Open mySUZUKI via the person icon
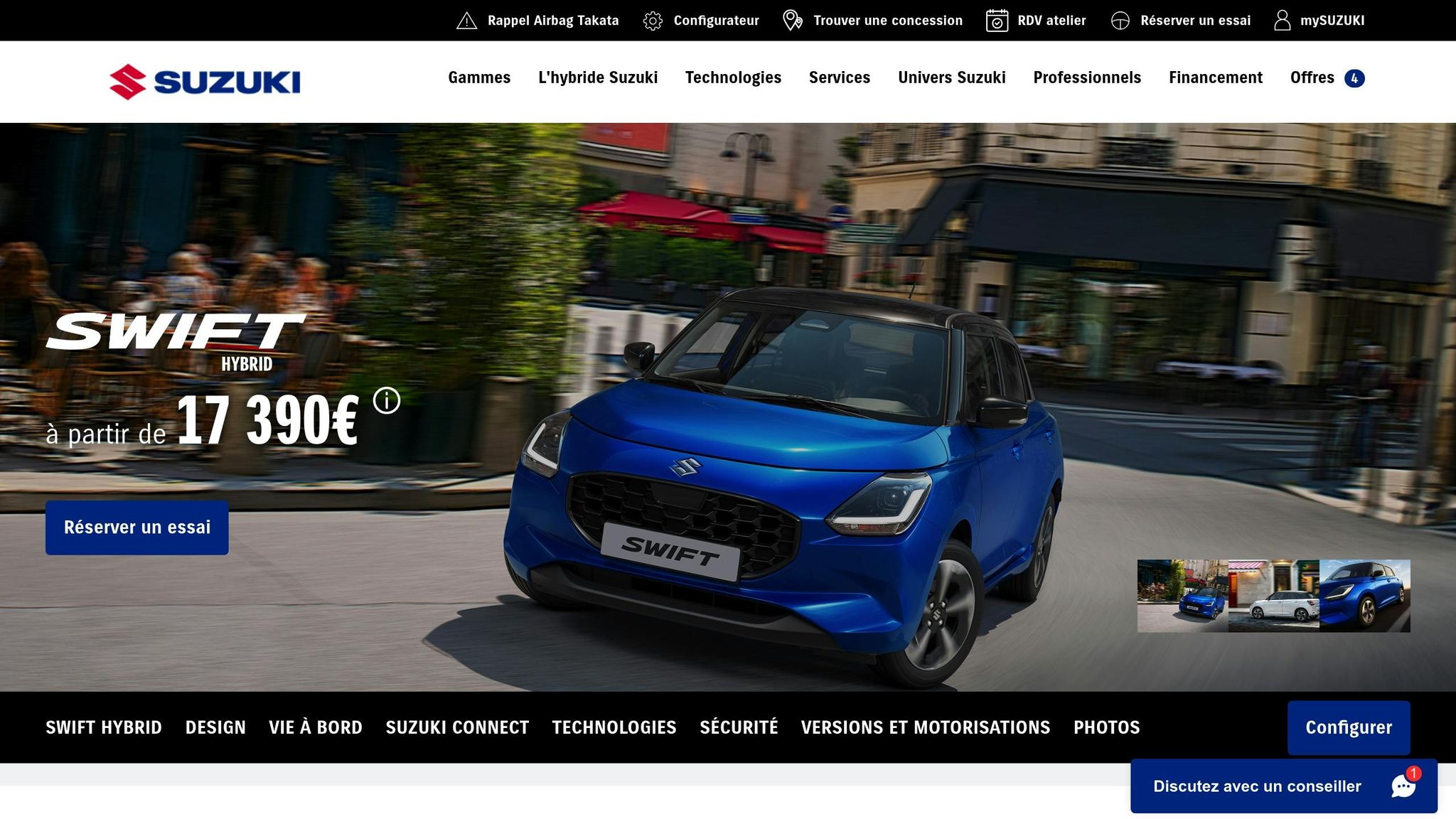Screen dimensions: 1456x819 coord(1282,20)
